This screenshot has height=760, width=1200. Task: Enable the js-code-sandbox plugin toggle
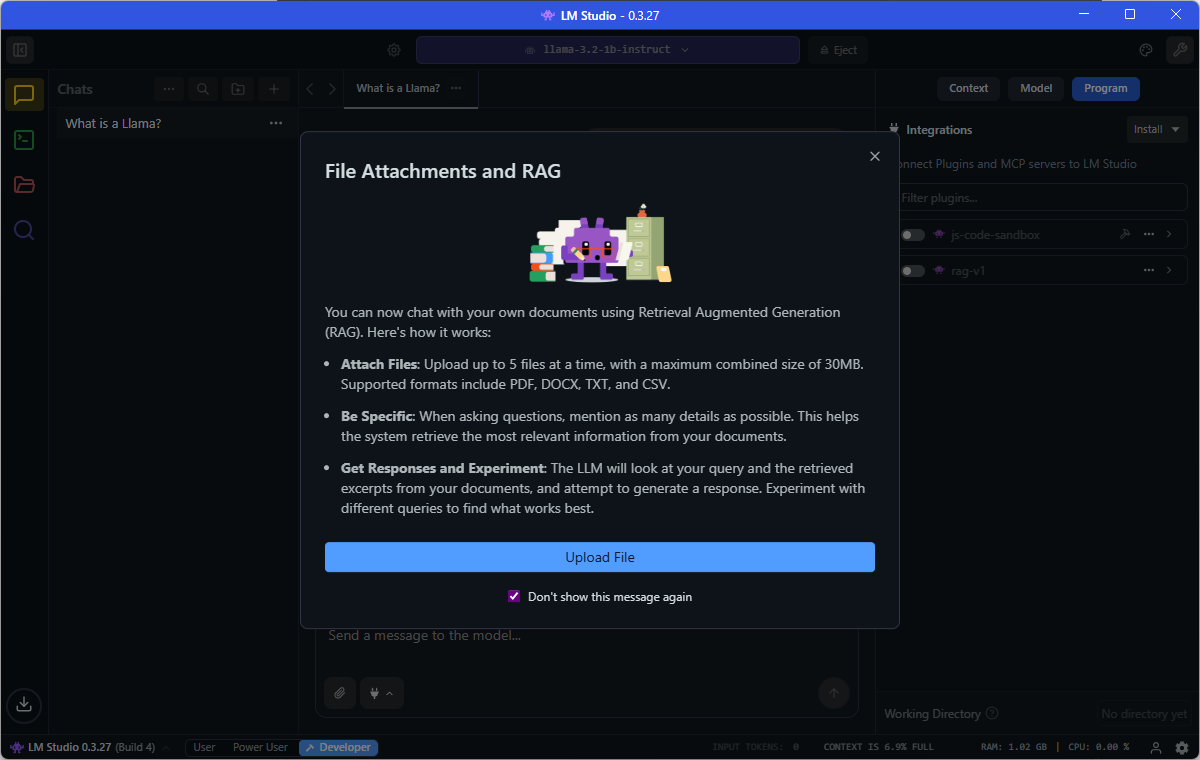click(x=912, y=235)
